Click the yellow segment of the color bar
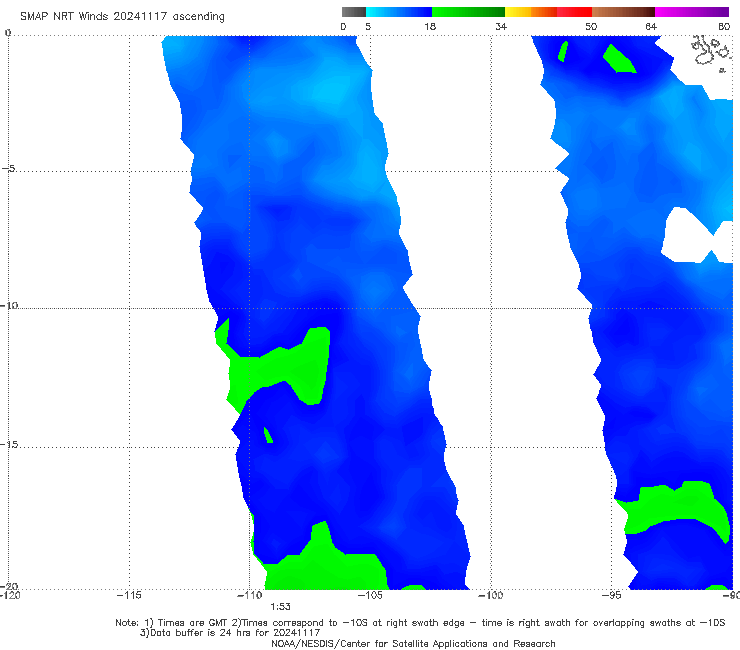 click(x=518, y=12)
